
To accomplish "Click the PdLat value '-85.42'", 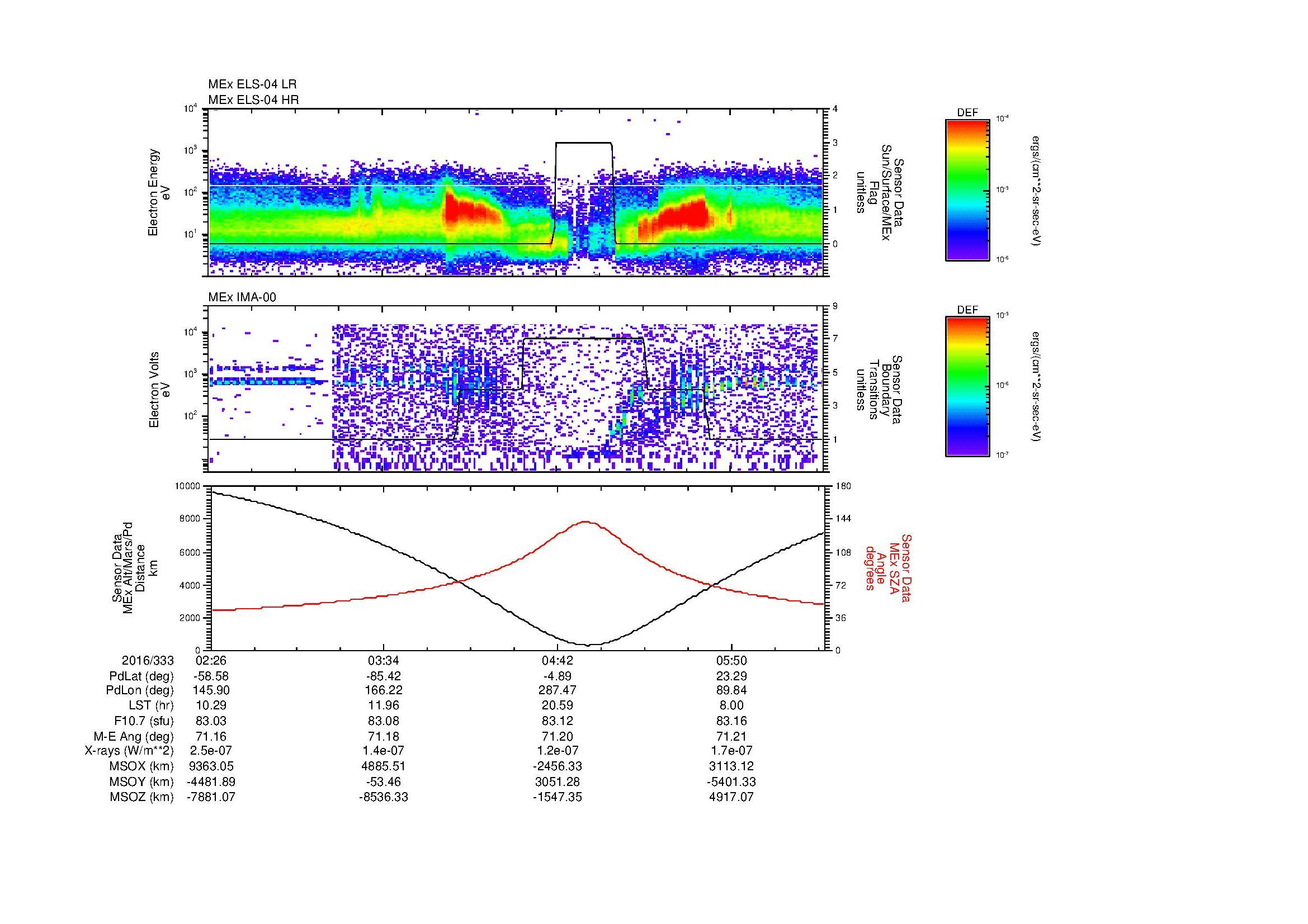I will coord(384,676).
